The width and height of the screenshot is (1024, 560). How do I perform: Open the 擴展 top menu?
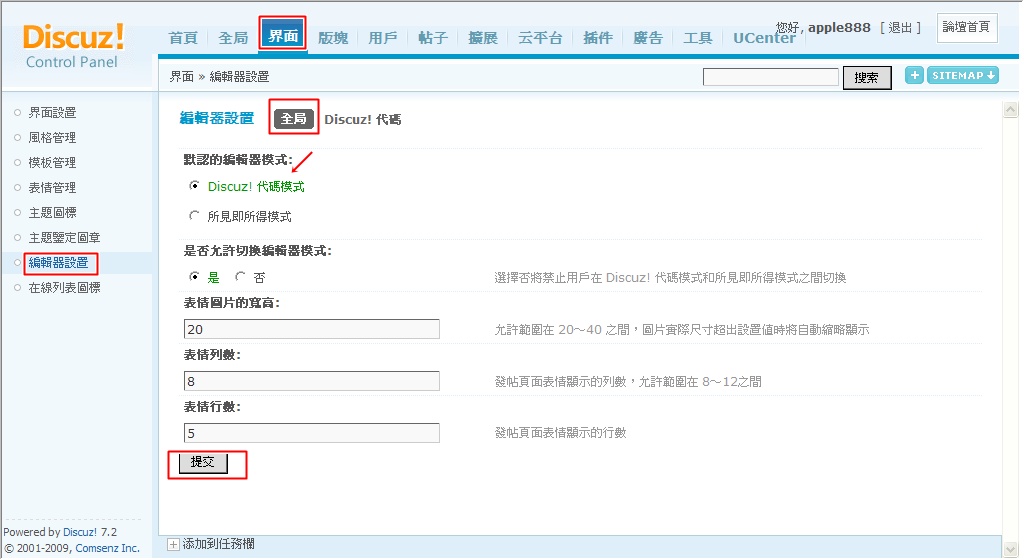pos(483,38)
